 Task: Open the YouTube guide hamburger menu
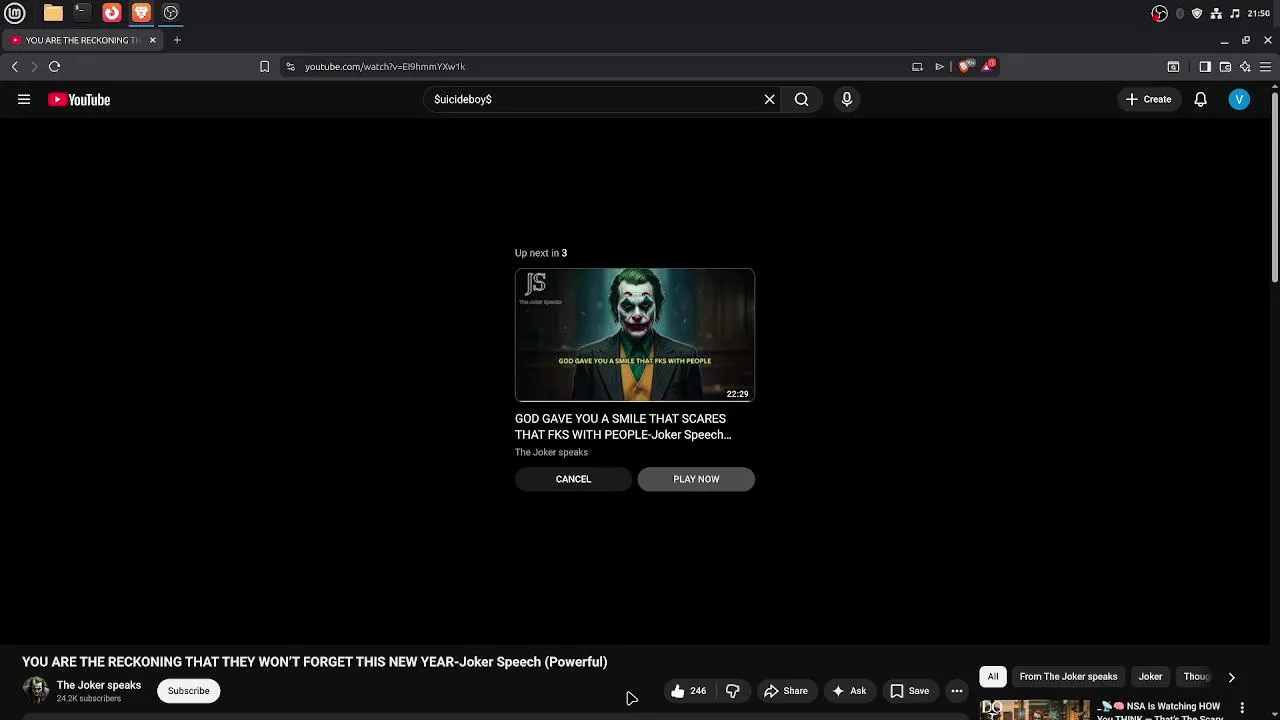(x=24, y=99)
